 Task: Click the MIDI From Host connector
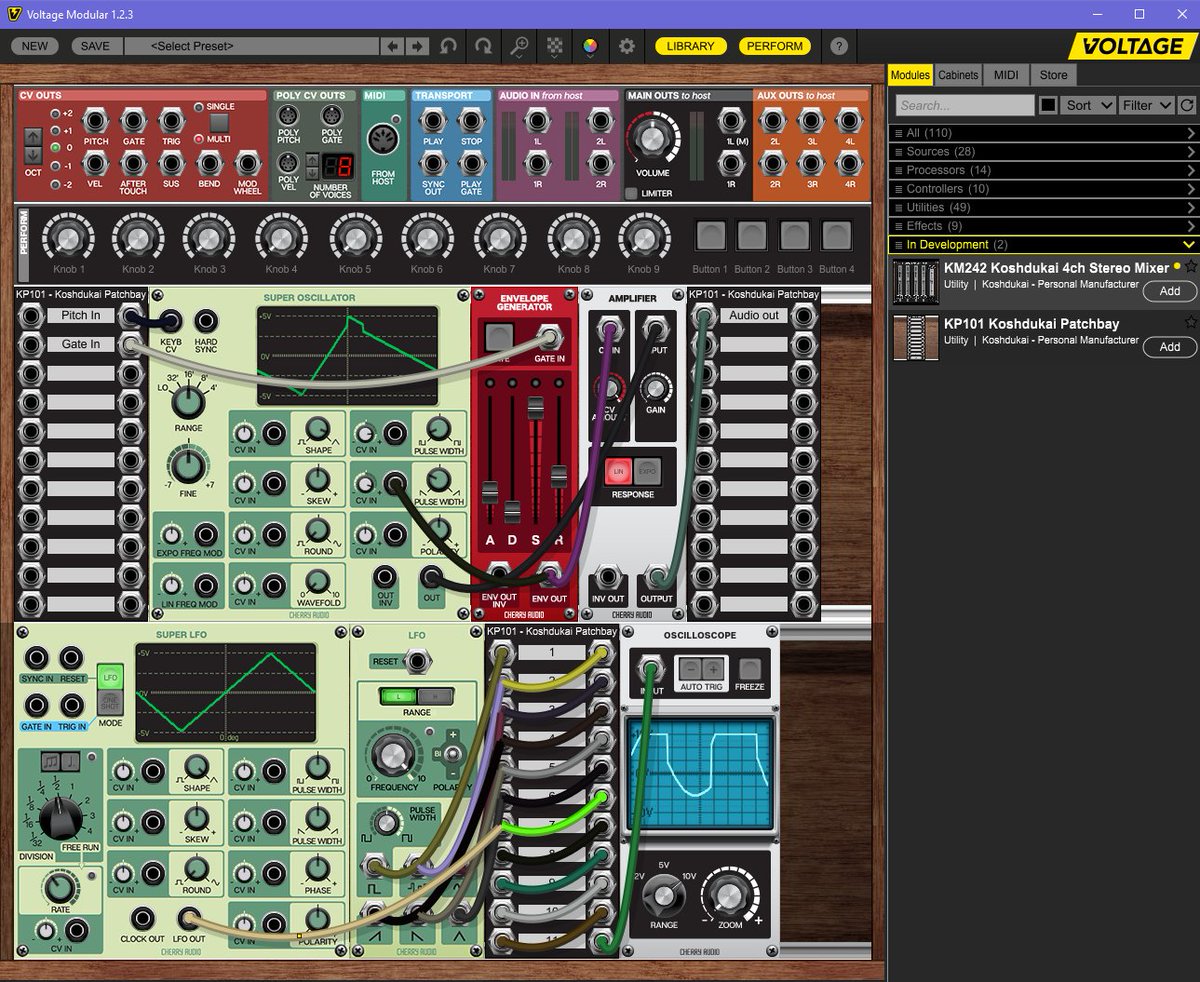click(382, 141)
